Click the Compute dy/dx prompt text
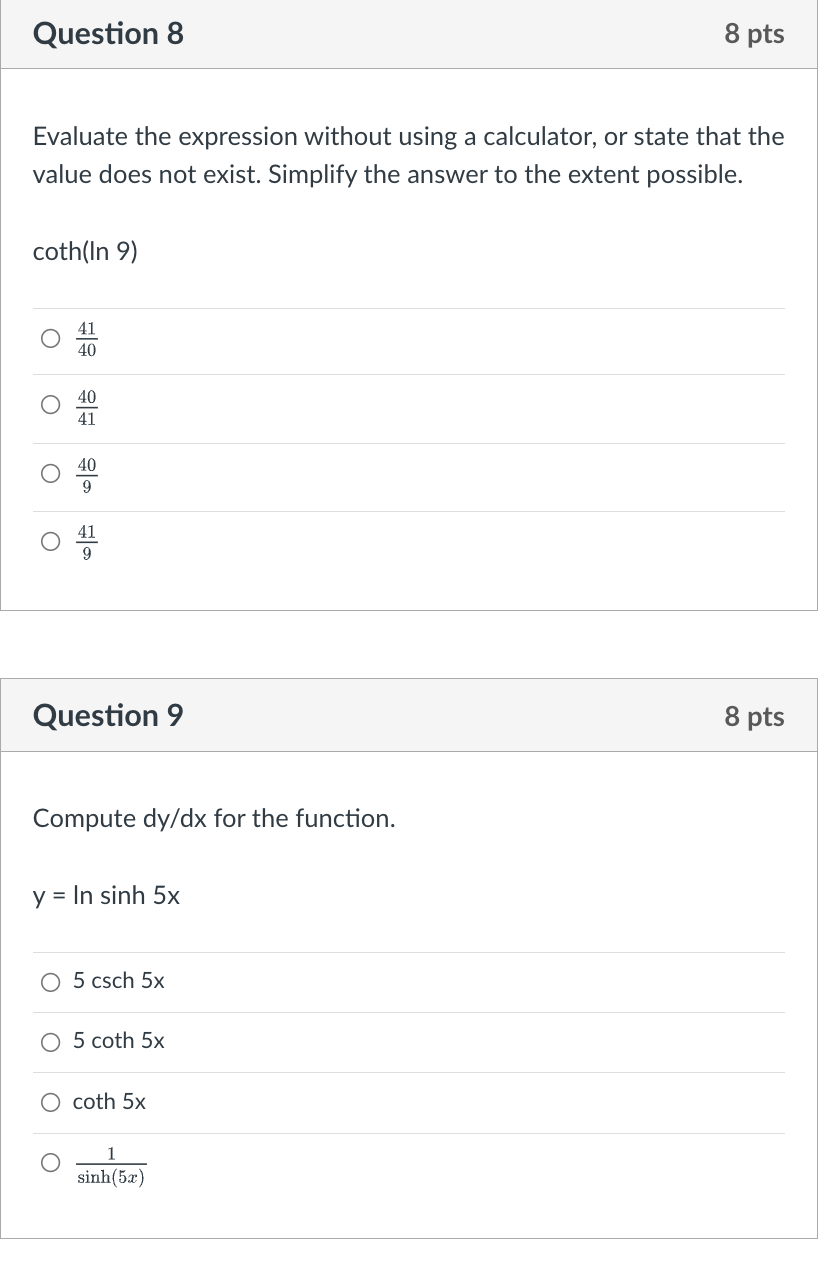The image size is (826, 1267). coord(213,818)
